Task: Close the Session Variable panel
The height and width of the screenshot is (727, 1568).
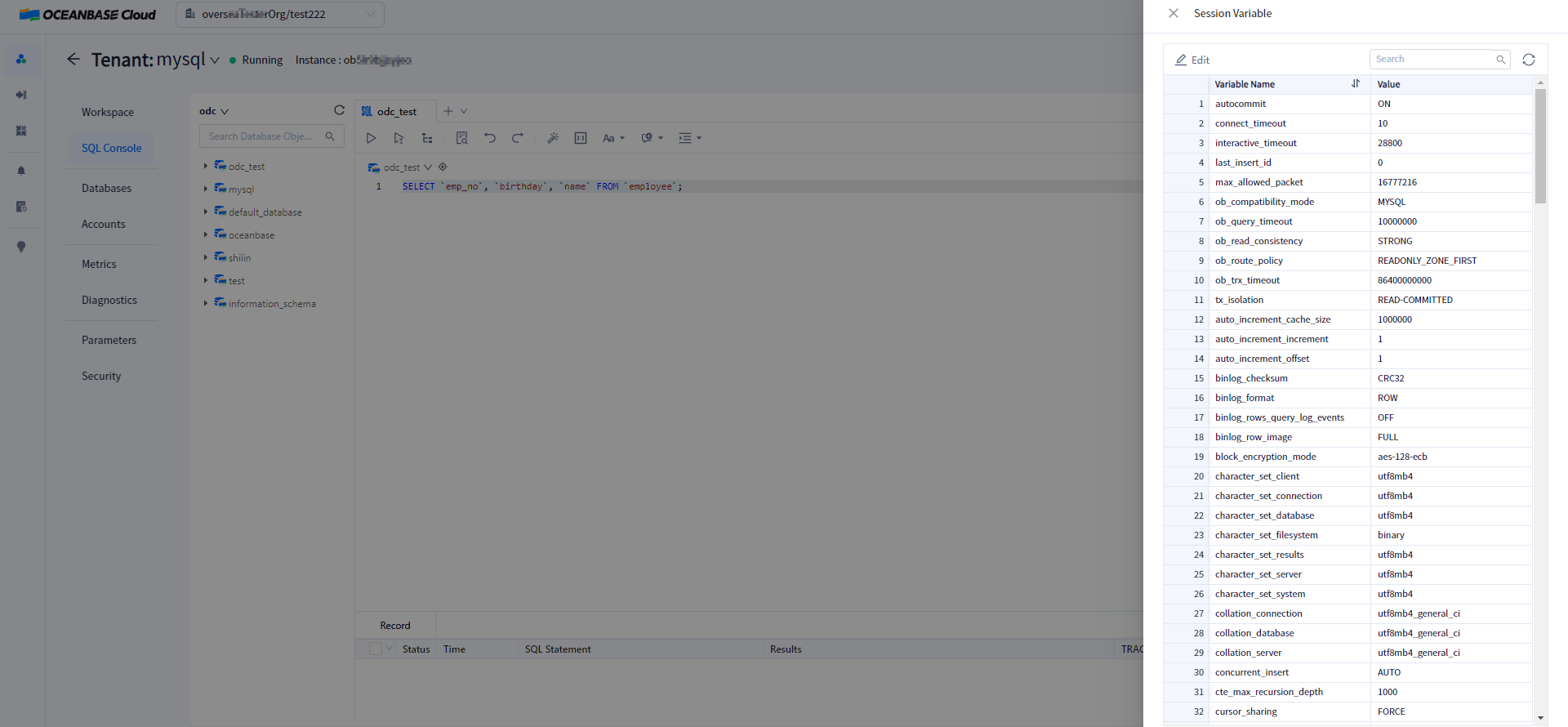Action: click(1174, 13)
